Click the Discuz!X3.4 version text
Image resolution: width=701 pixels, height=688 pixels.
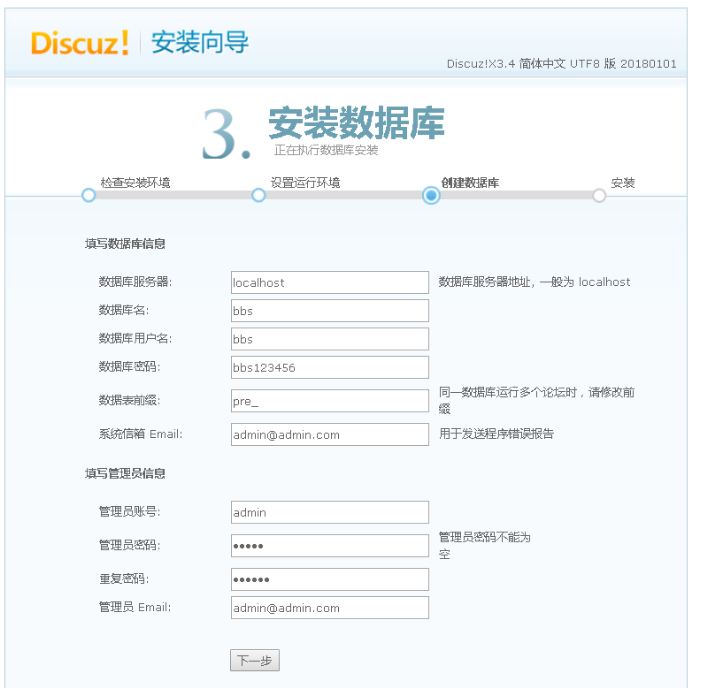[x=562, y=64]
